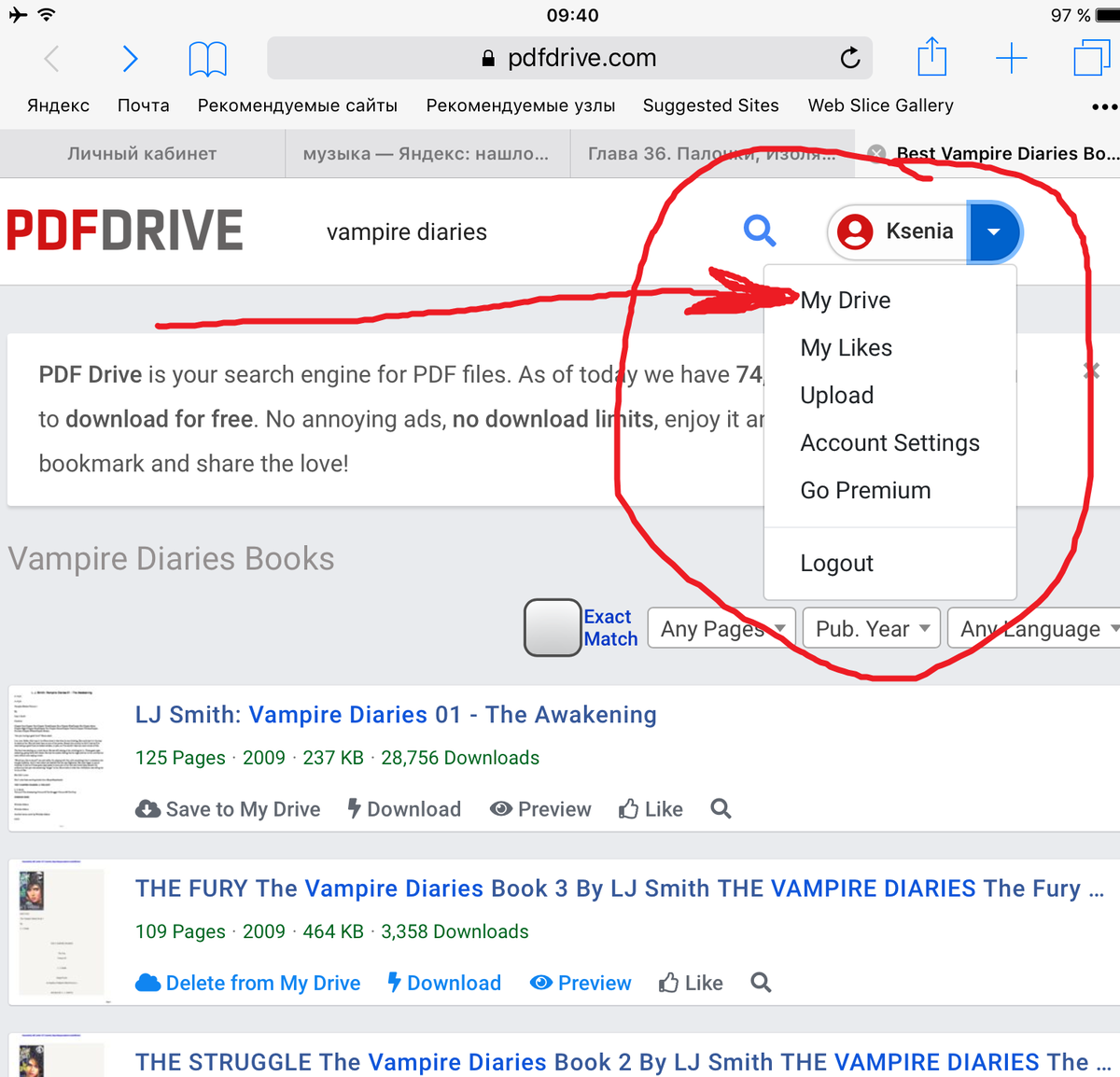The image size is (1120, 1077).
Task: Open the Яндекс bookmark
Action: 58,105
